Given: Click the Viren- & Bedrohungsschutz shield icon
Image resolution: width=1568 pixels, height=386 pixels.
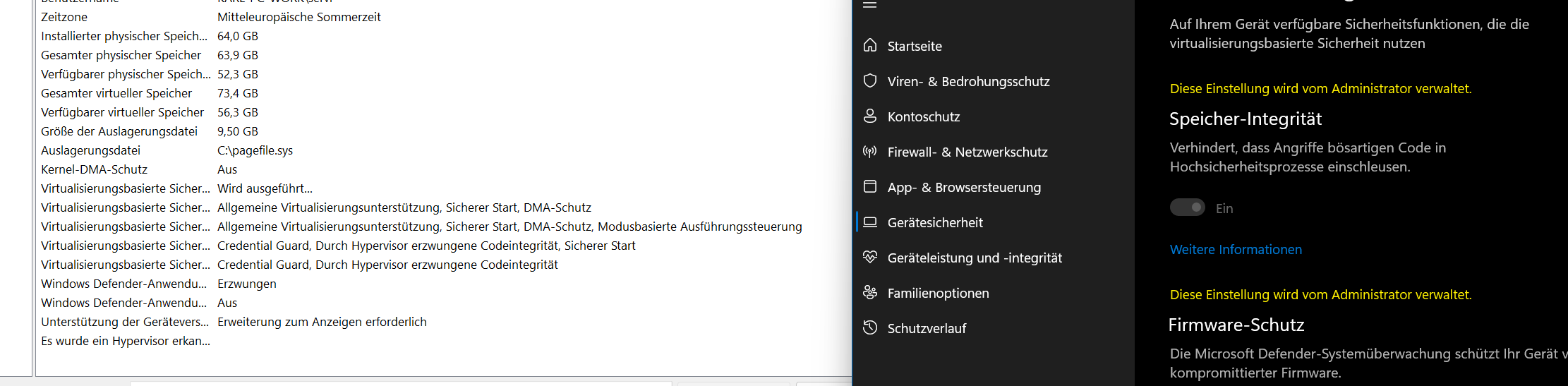Looking at the screenshot, I should (870, 81).
